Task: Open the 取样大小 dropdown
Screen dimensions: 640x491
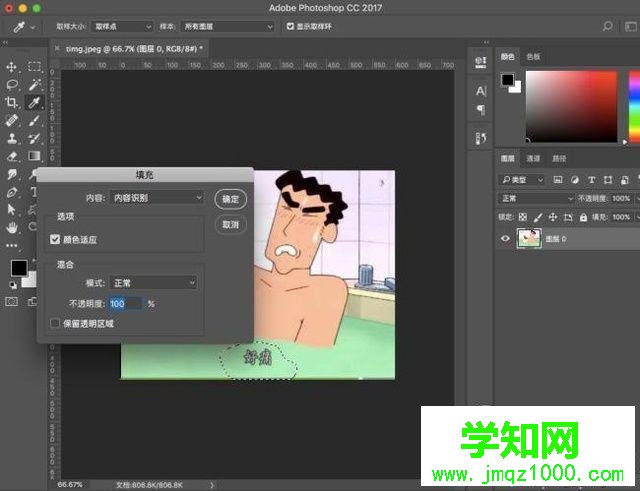Action: [x=122, y=27]
